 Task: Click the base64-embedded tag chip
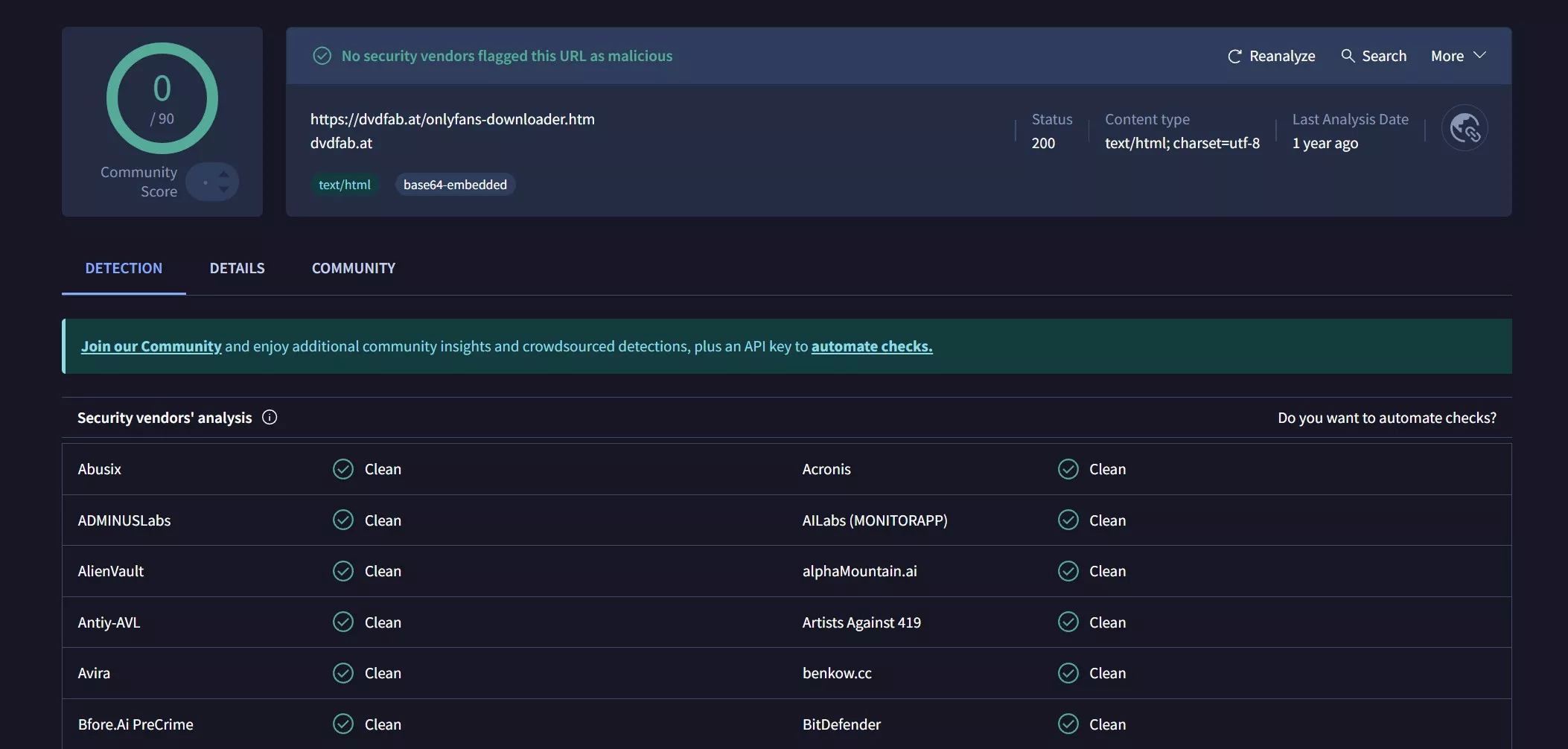pos(455,185)
